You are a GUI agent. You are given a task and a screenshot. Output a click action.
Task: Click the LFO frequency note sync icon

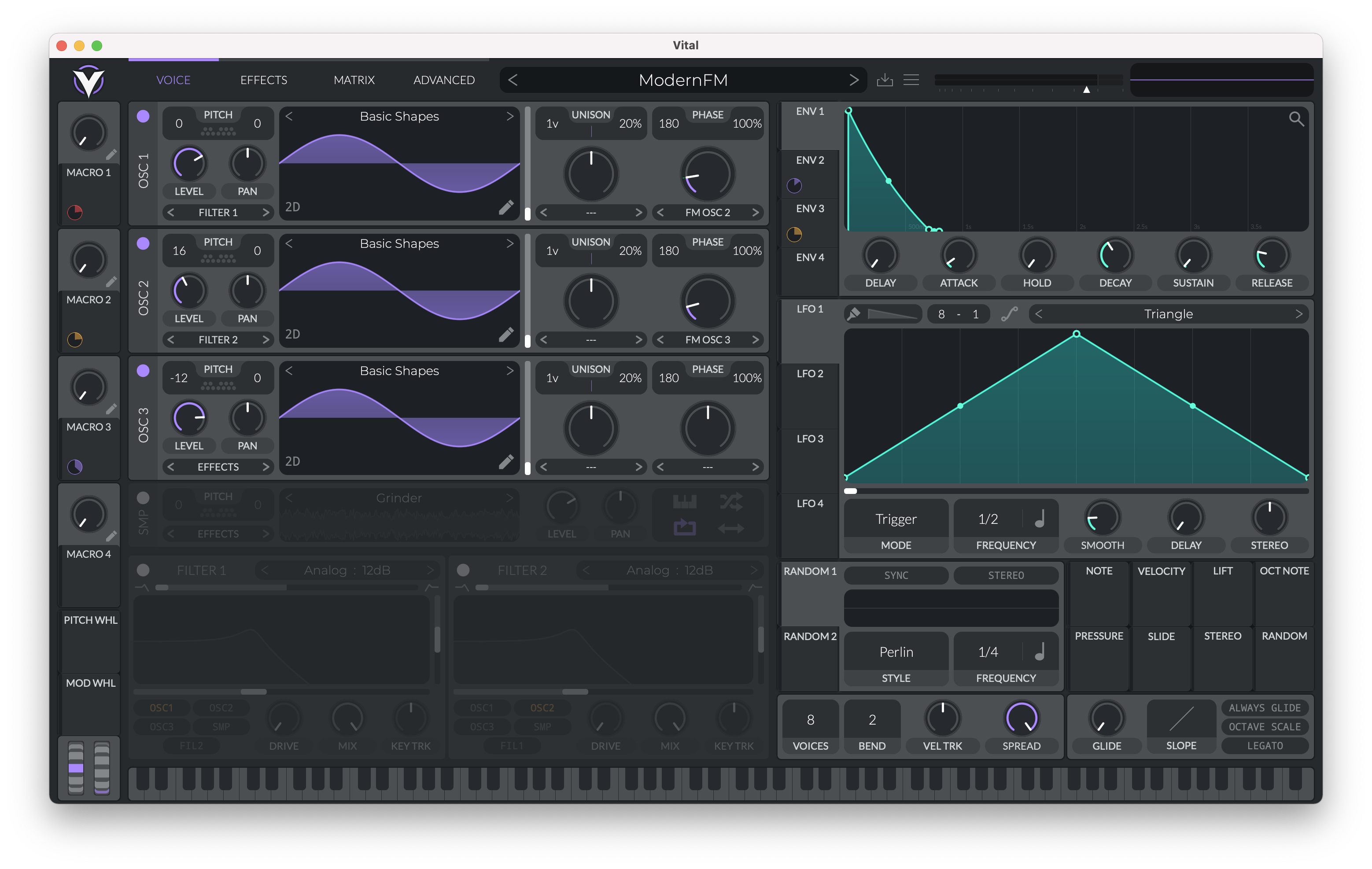coord(1039,519)
